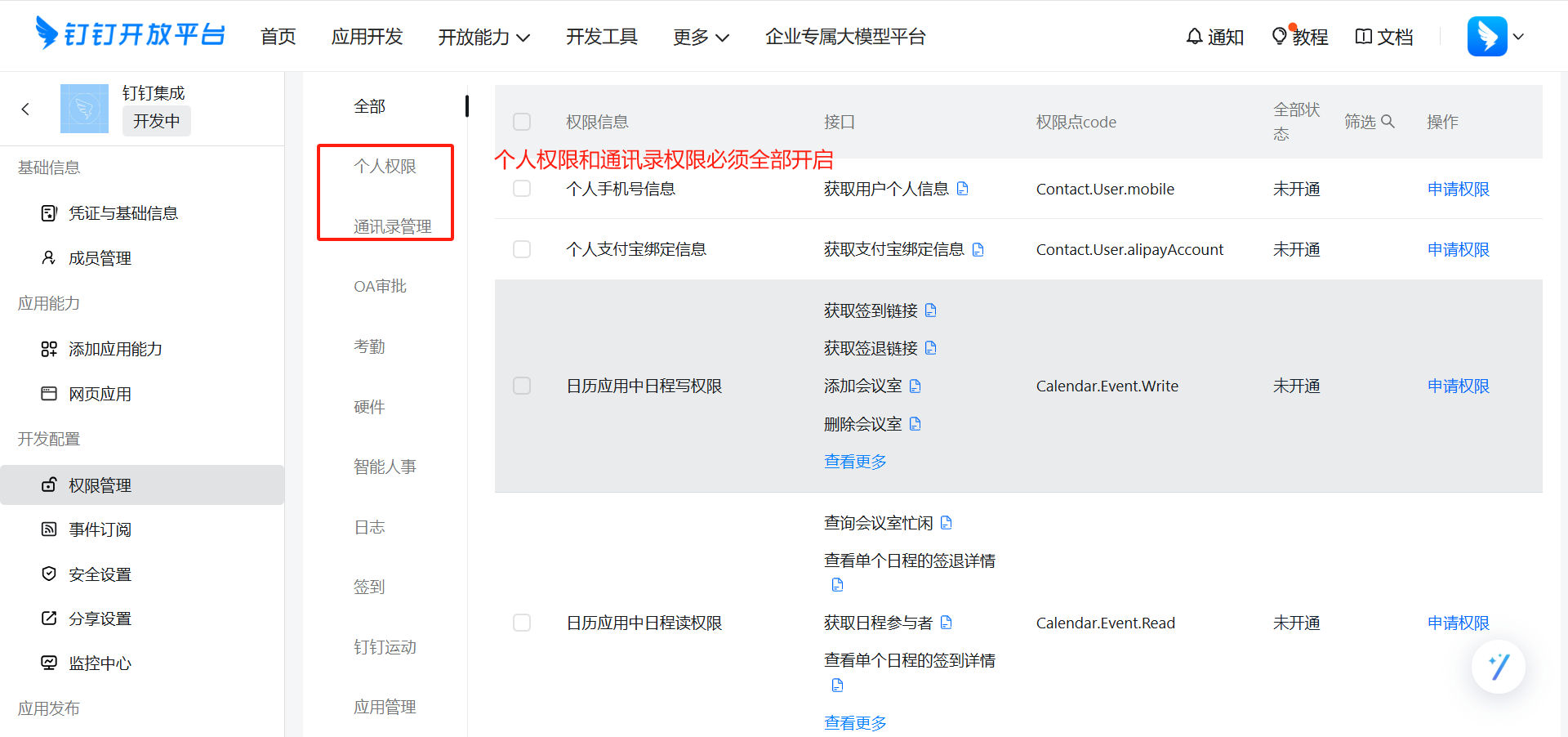The height and width of the screenshot is (737, 1568).
Task: Select the 智能人事 category tab
Action: 385,467
